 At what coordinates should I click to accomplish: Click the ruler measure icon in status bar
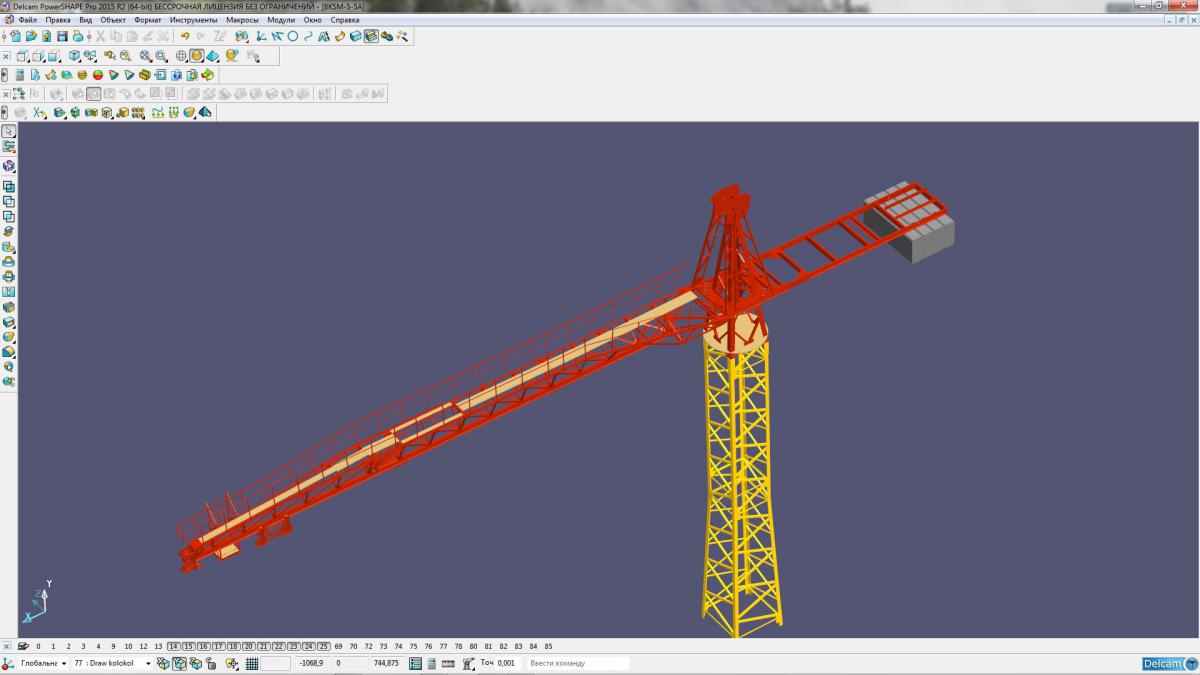[x=448, y=663]
